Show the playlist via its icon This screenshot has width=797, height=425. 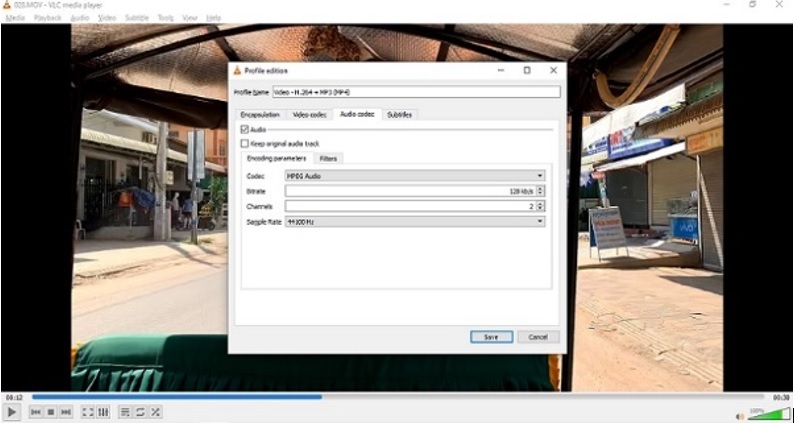click(x=125, y=412)
